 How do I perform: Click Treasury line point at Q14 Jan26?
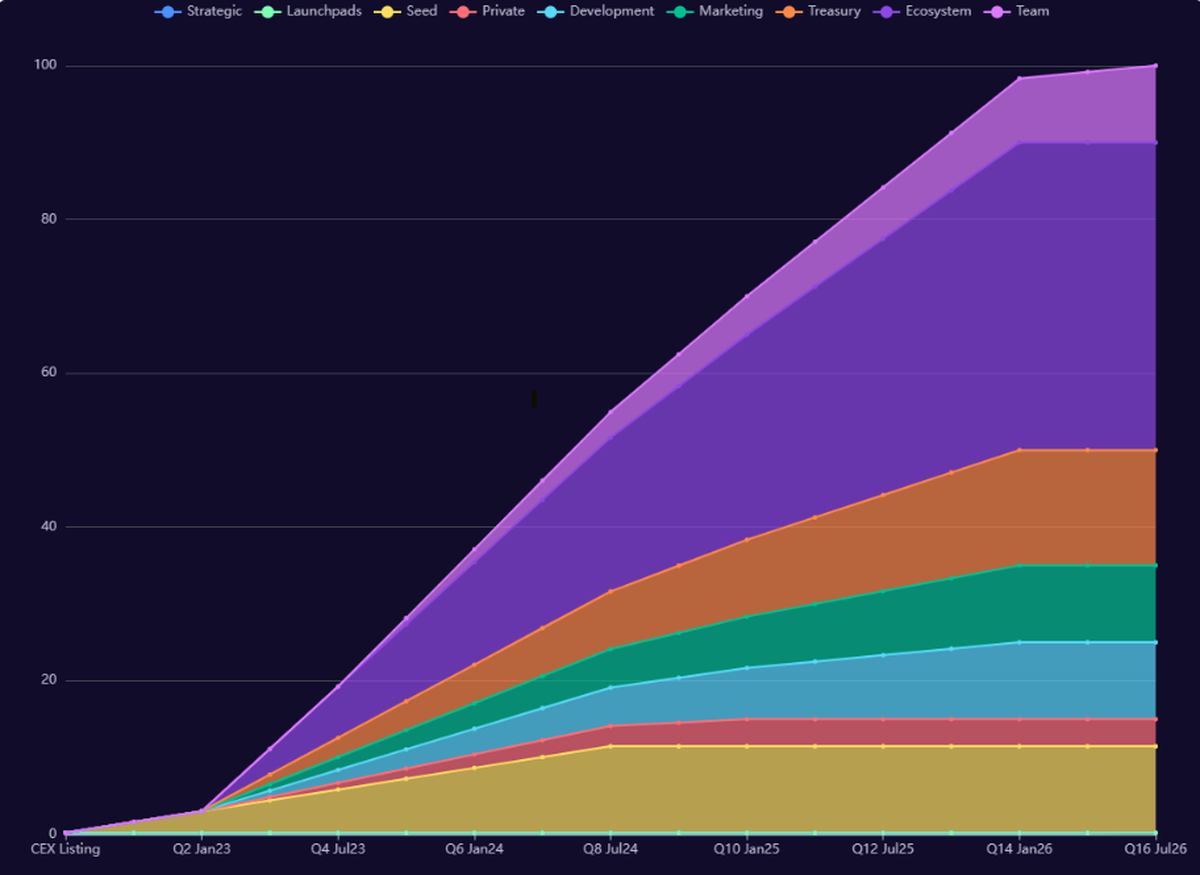click(x=1019, y=450)
